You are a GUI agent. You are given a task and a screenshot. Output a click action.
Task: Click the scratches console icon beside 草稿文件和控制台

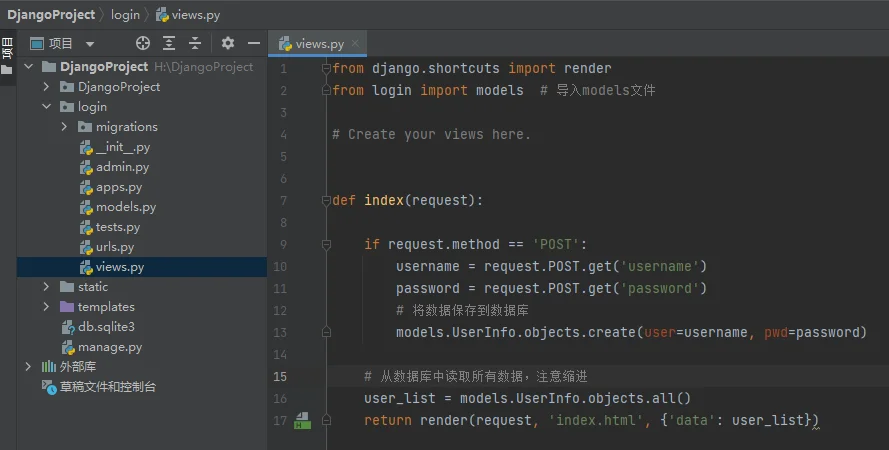pos(49,387)
